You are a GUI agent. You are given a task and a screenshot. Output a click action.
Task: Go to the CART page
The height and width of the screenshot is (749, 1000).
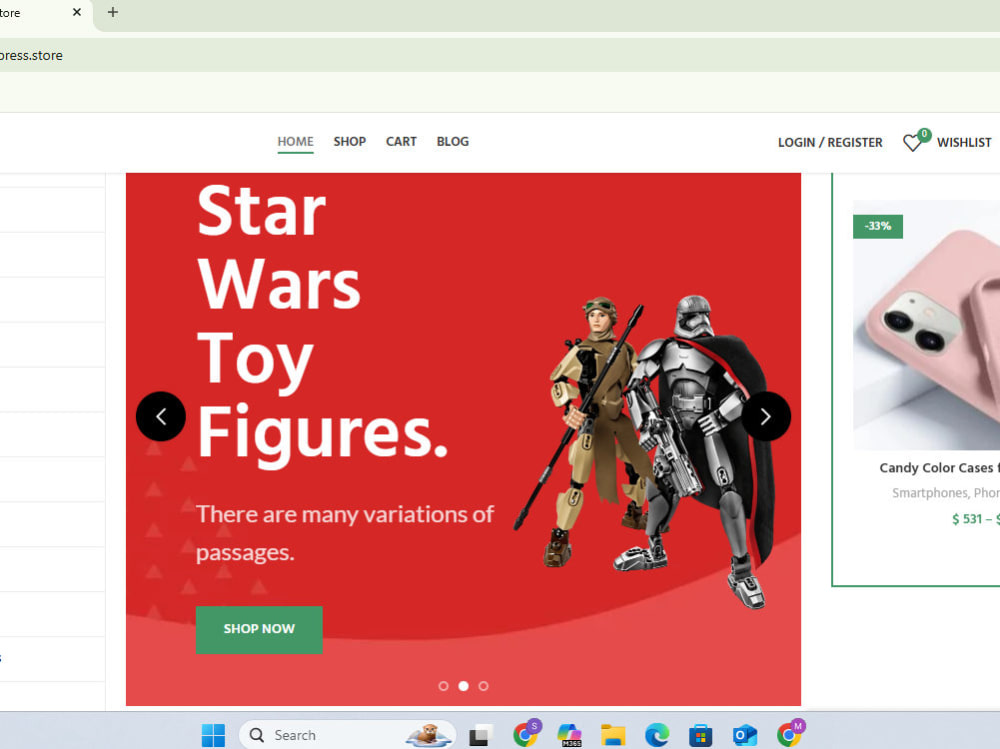[x=401, y=142]
